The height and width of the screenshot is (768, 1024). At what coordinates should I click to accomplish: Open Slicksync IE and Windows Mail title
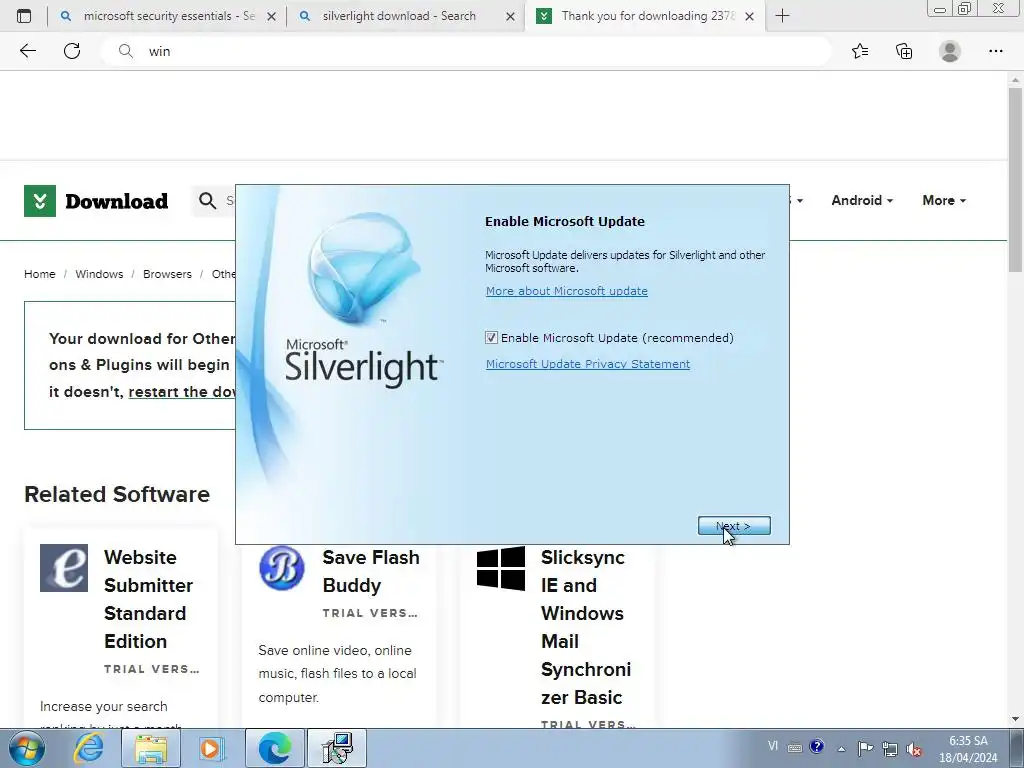pos(586,627)
